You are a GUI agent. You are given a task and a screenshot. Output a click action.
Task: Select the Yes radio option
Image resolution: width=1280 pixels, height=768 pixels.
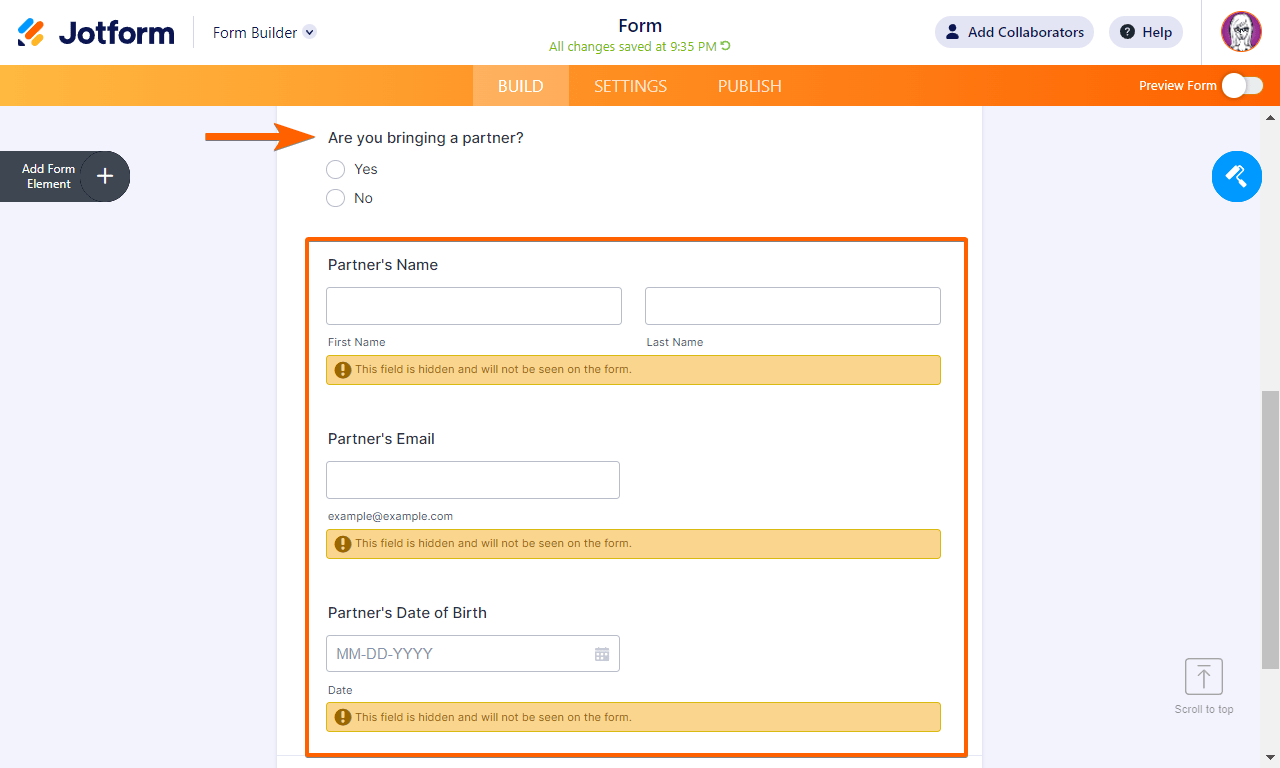(x=336, y=169)
